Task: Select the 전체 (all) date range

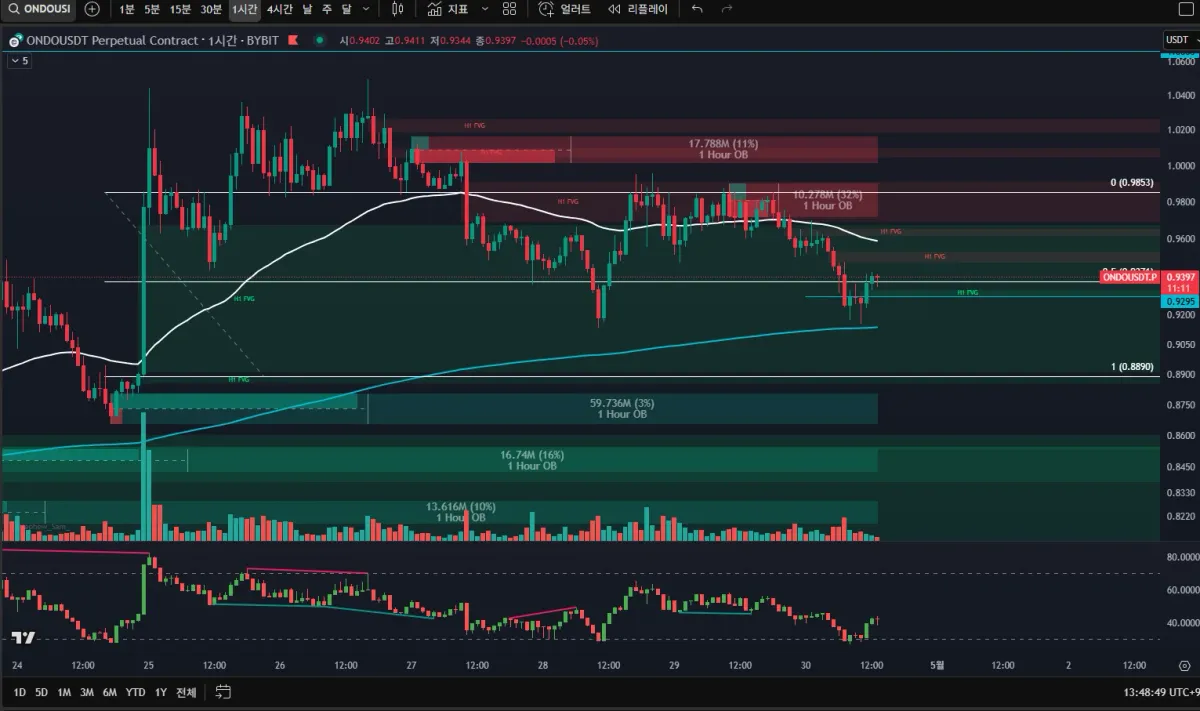Action: pos(186,692)
